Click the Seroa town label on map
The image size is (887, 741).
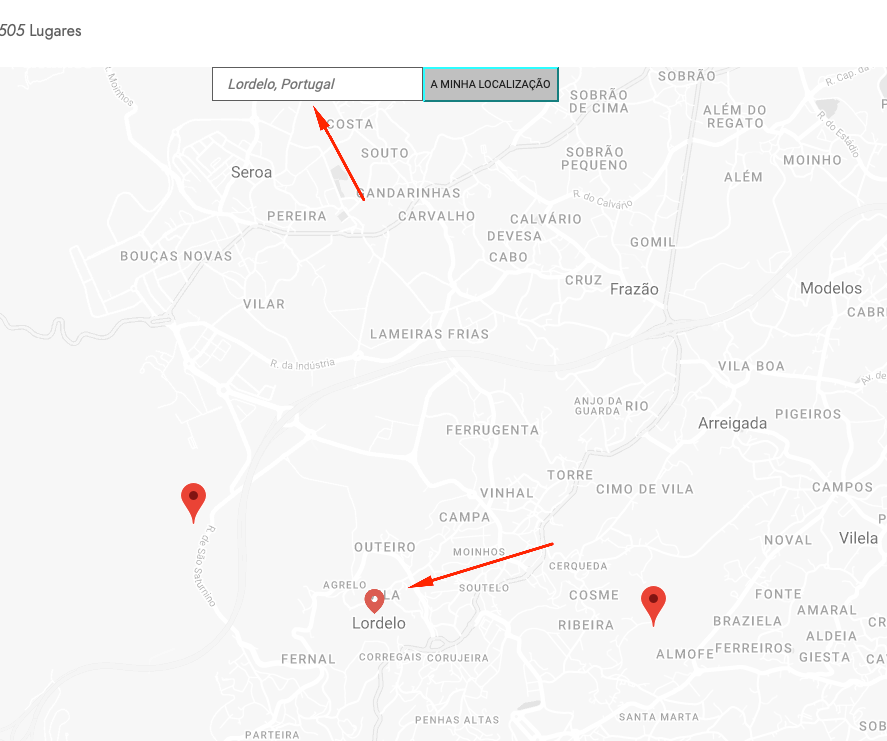pos(251,172)
